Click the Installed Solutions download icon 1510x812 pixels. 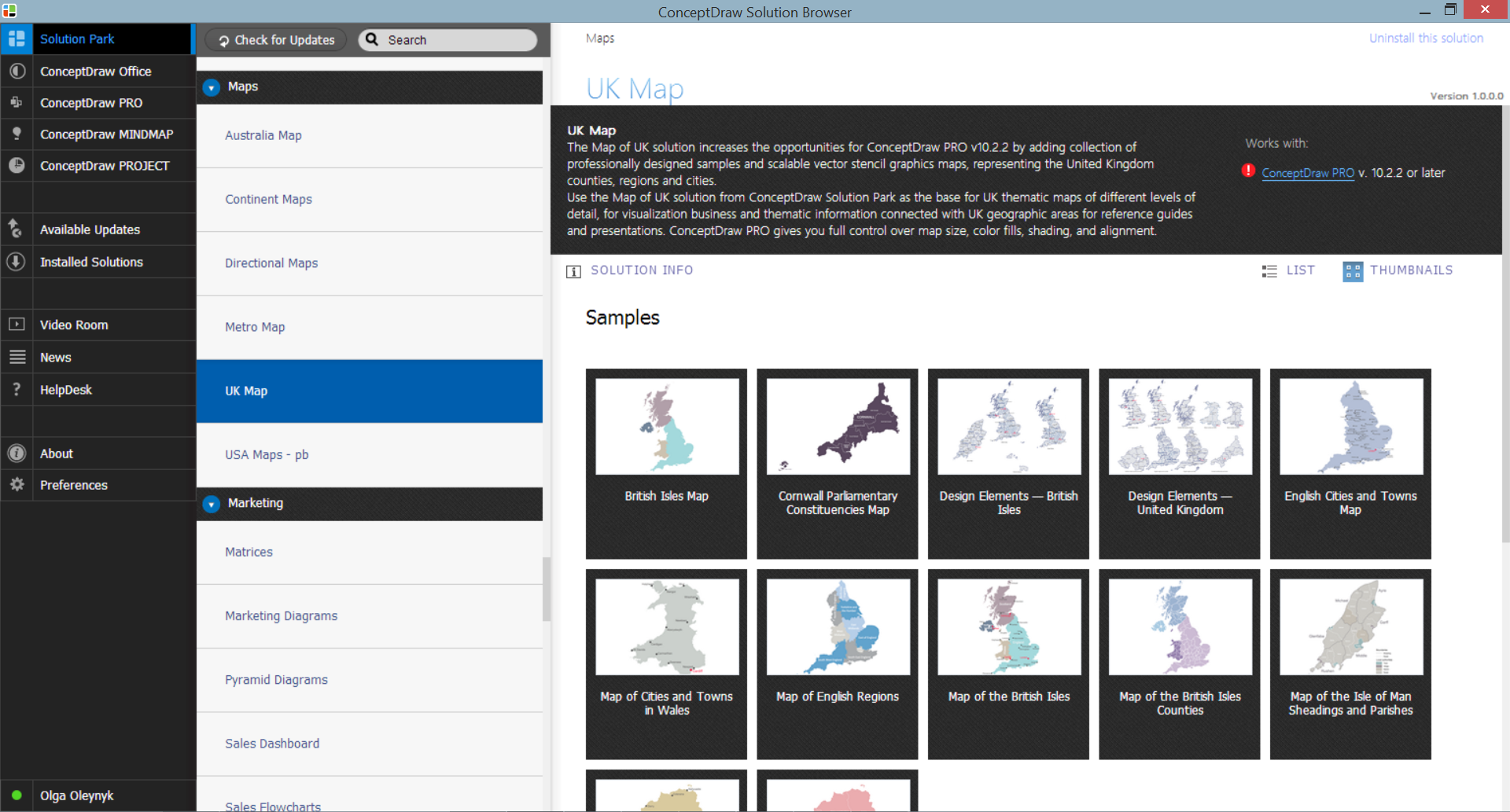pyautogui.click(x=17, y=261)
